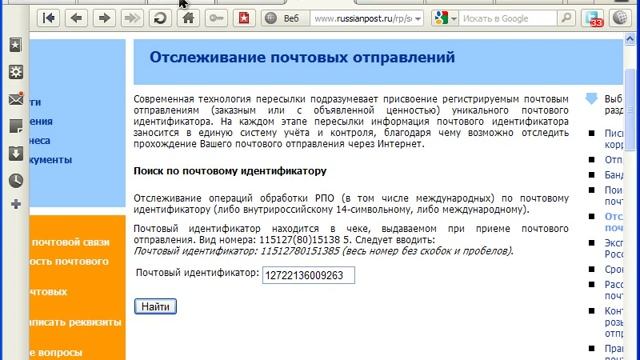Open the кументы link in blue left menu
This screenshot has height=360, width=640.
click(51, 160)
